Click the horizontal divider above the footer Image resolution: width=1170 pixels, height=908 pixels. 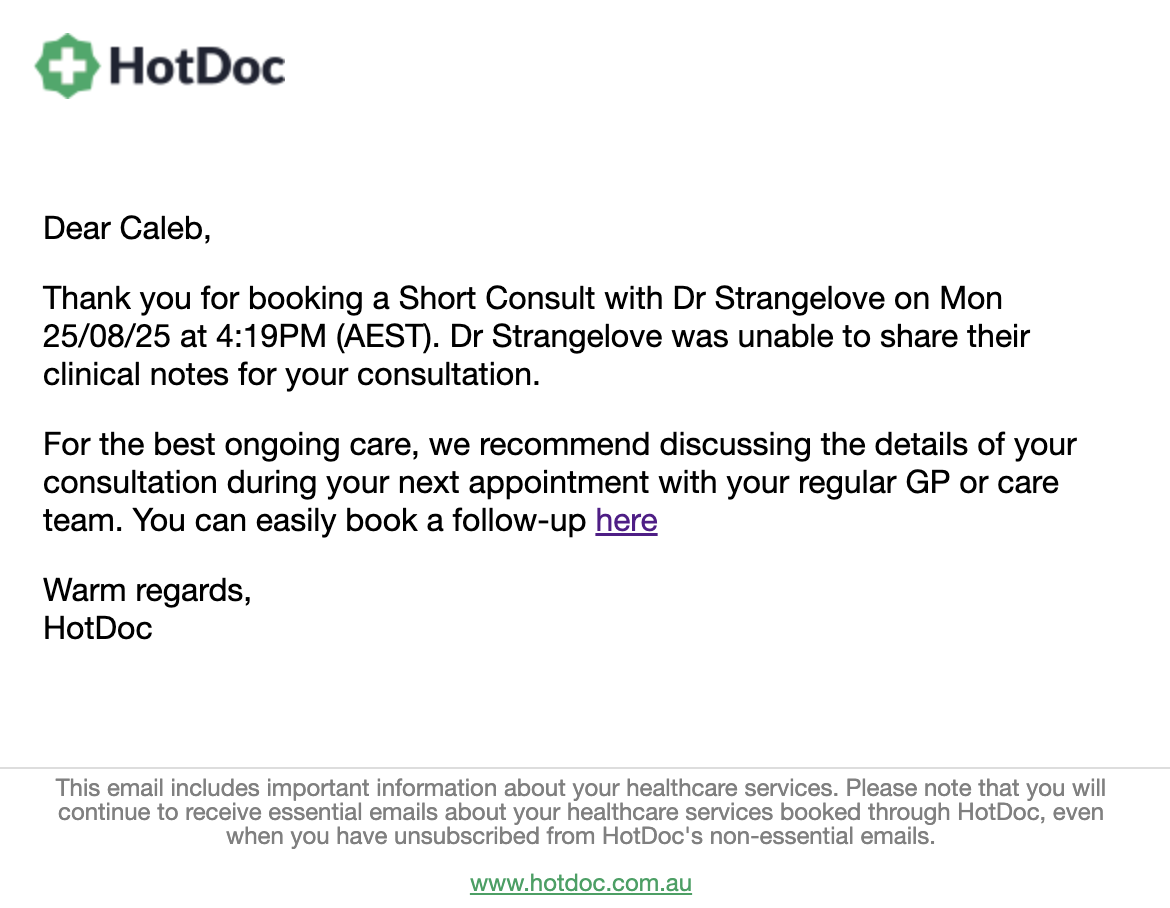(585, 768)
